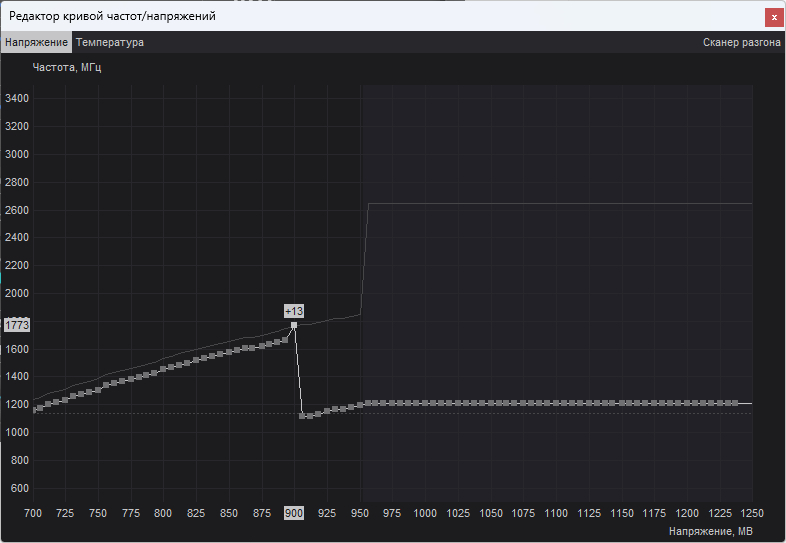
Task: Open the Температура tab
Action: click(110, 43)
